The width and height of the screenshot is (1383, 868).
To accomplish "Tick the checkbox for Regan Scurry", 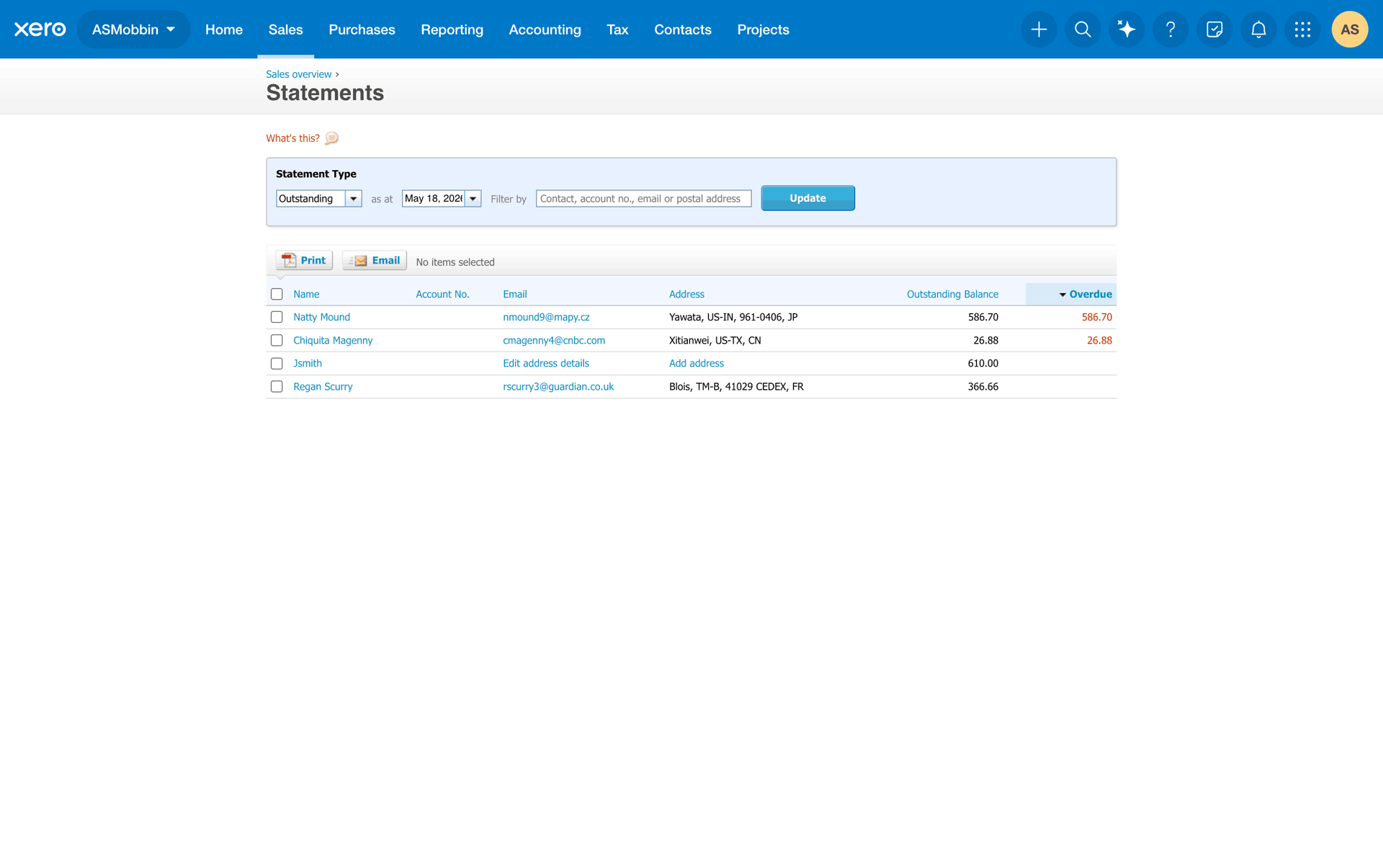I will pos(277,387).
